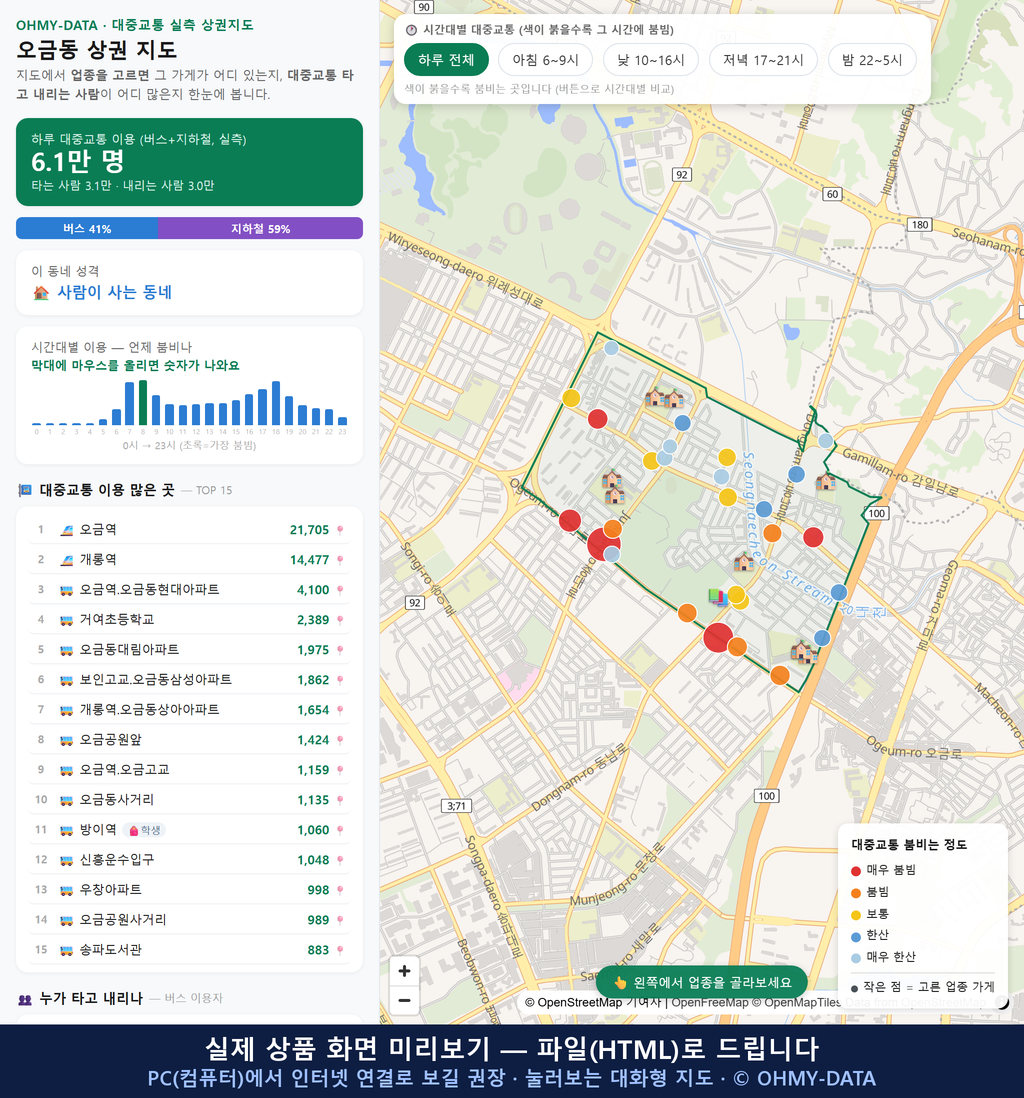Click the 사람이 사는 동네 neighborhood type label
Viewport: 1024px width, 1098px height.
114,293
